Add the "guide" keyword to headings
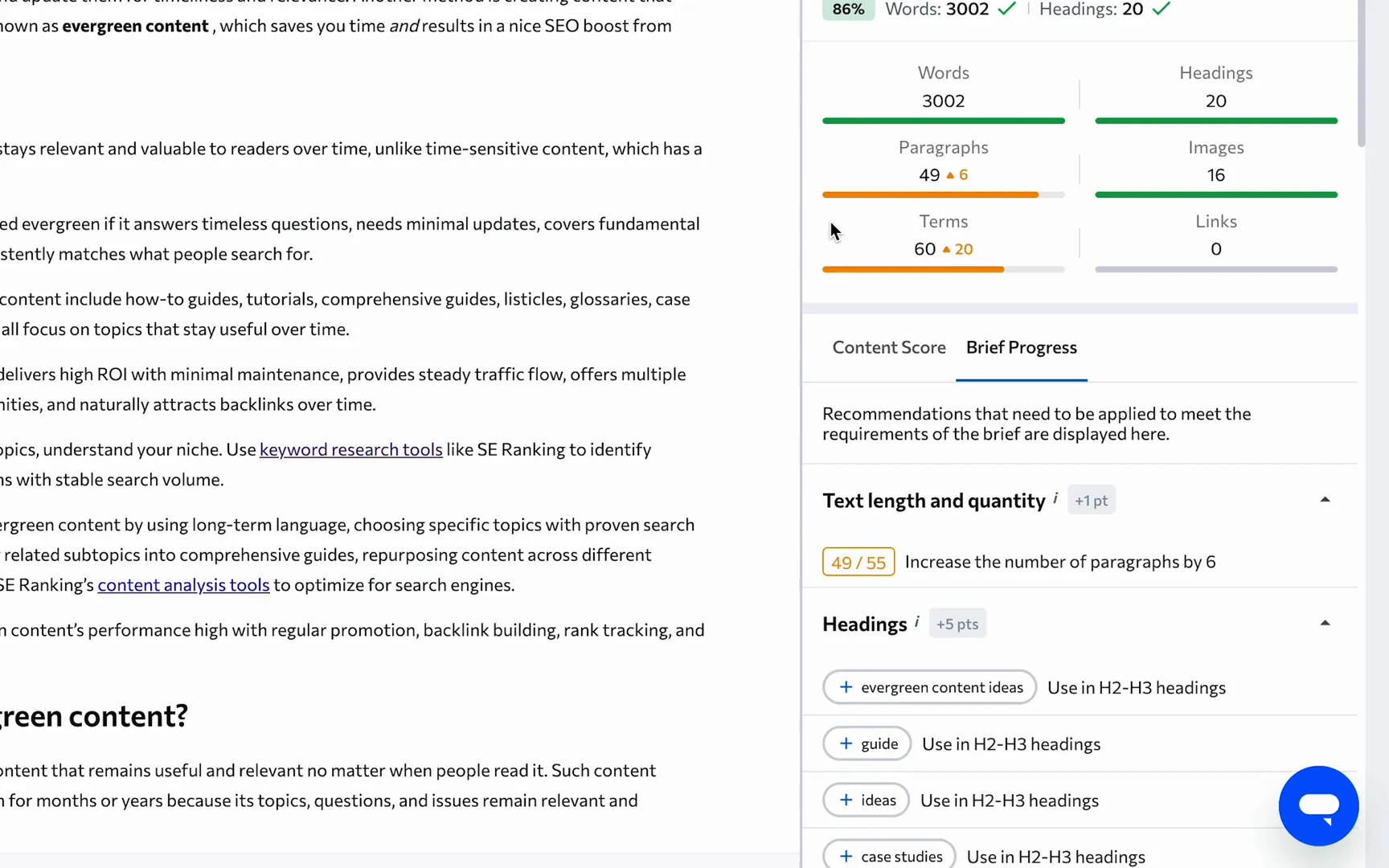Screen dimensions: 1389x868 845,743
